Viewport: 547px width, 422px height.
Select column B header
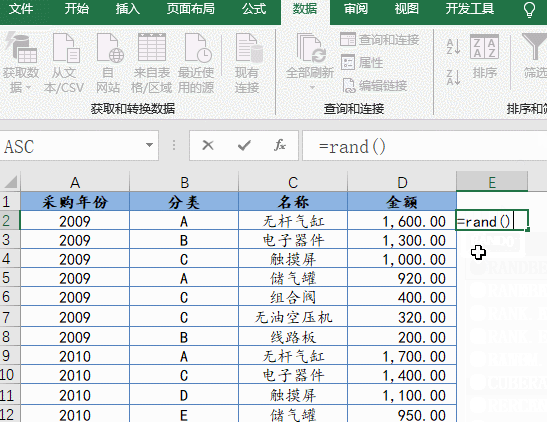184,182
